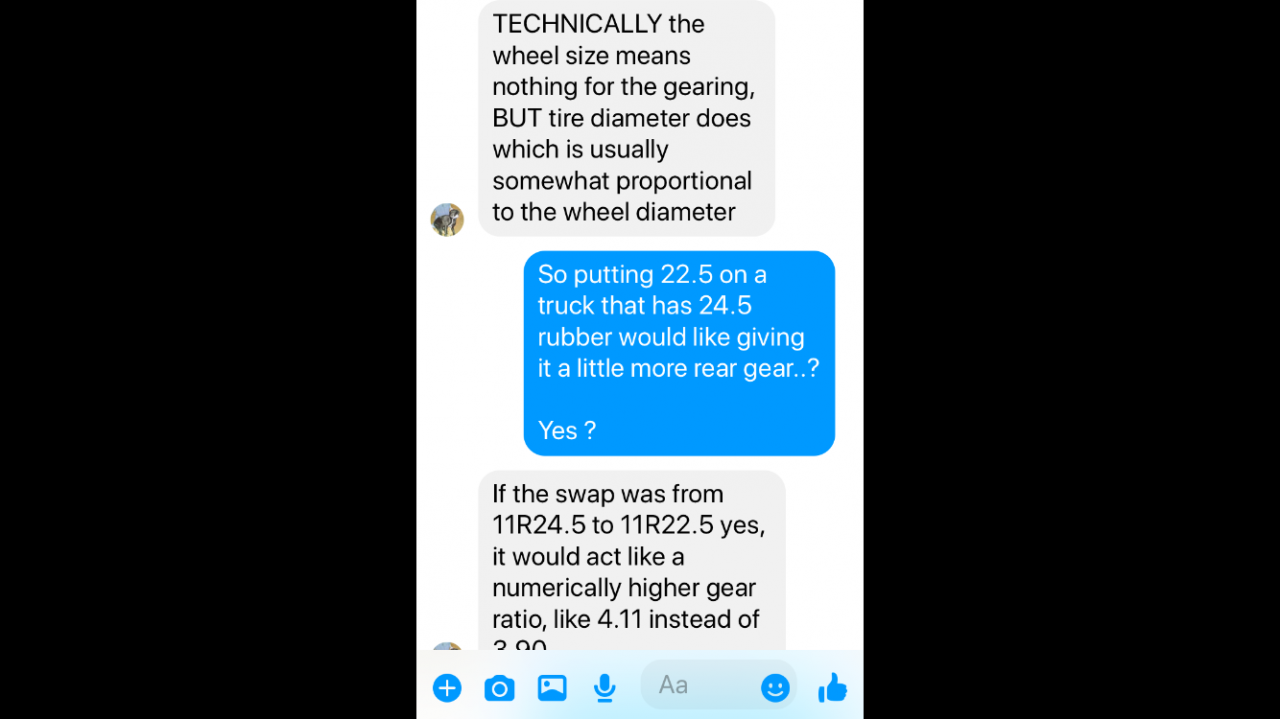Start a voice message with the microphone
1280x719 pixels.
click(604, 688)
